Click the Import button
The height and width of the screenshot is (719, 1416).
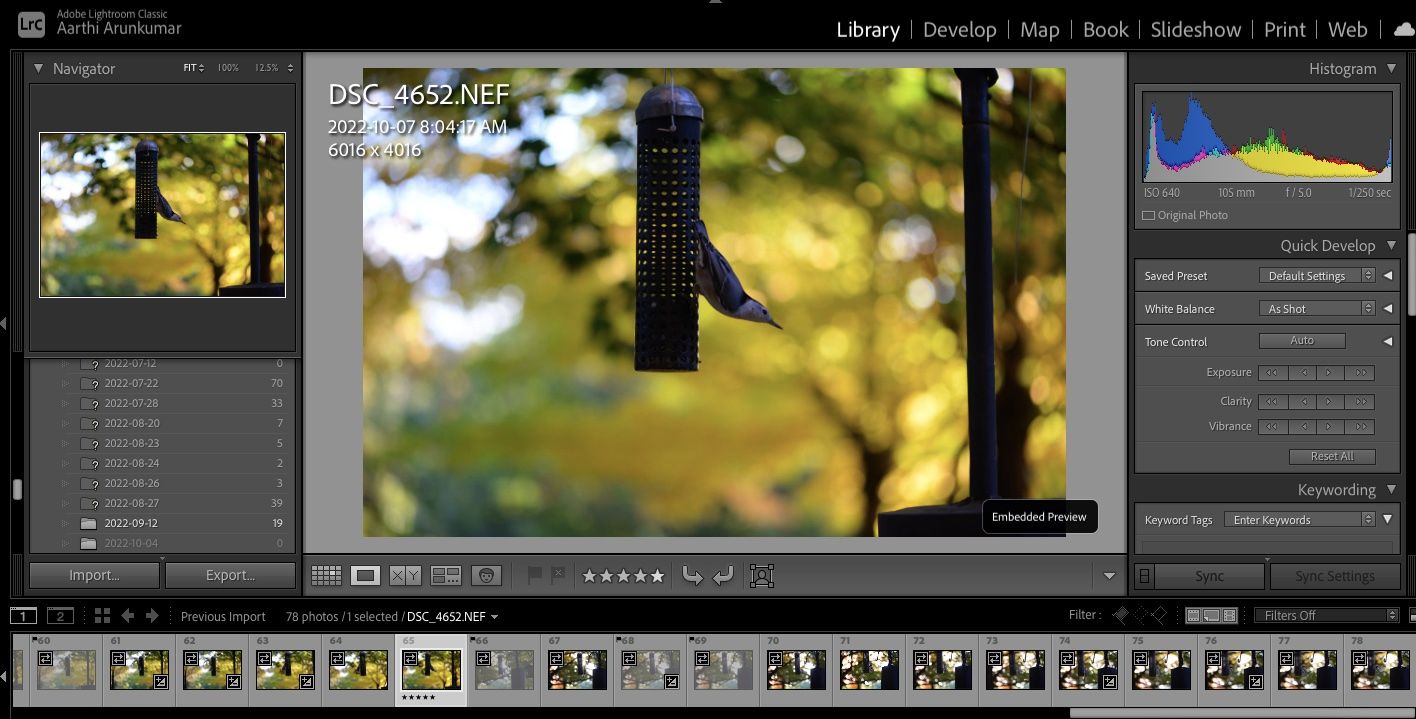click(94, 575)
